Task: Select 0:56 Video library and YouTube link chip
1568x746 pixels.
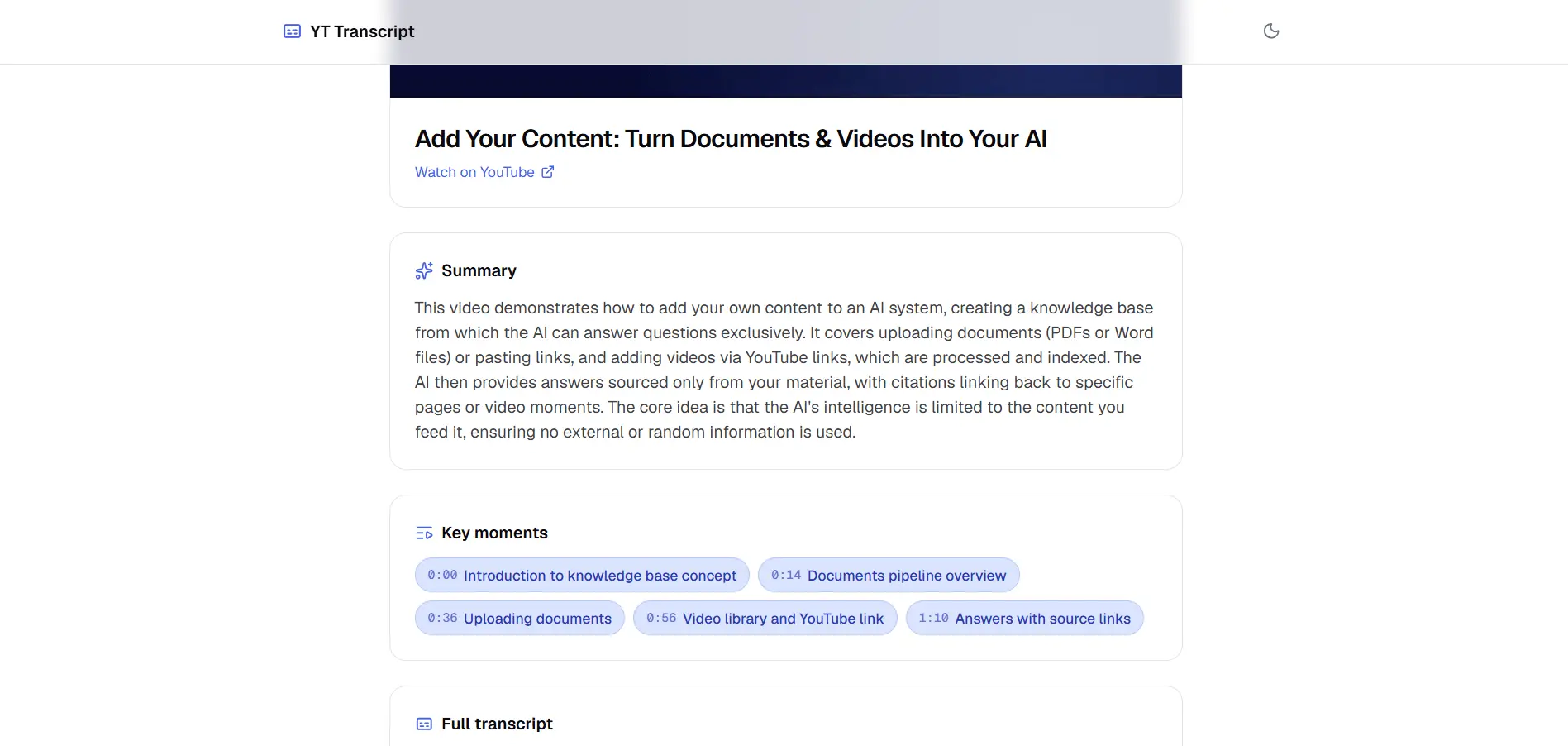Action: [765, 618]
